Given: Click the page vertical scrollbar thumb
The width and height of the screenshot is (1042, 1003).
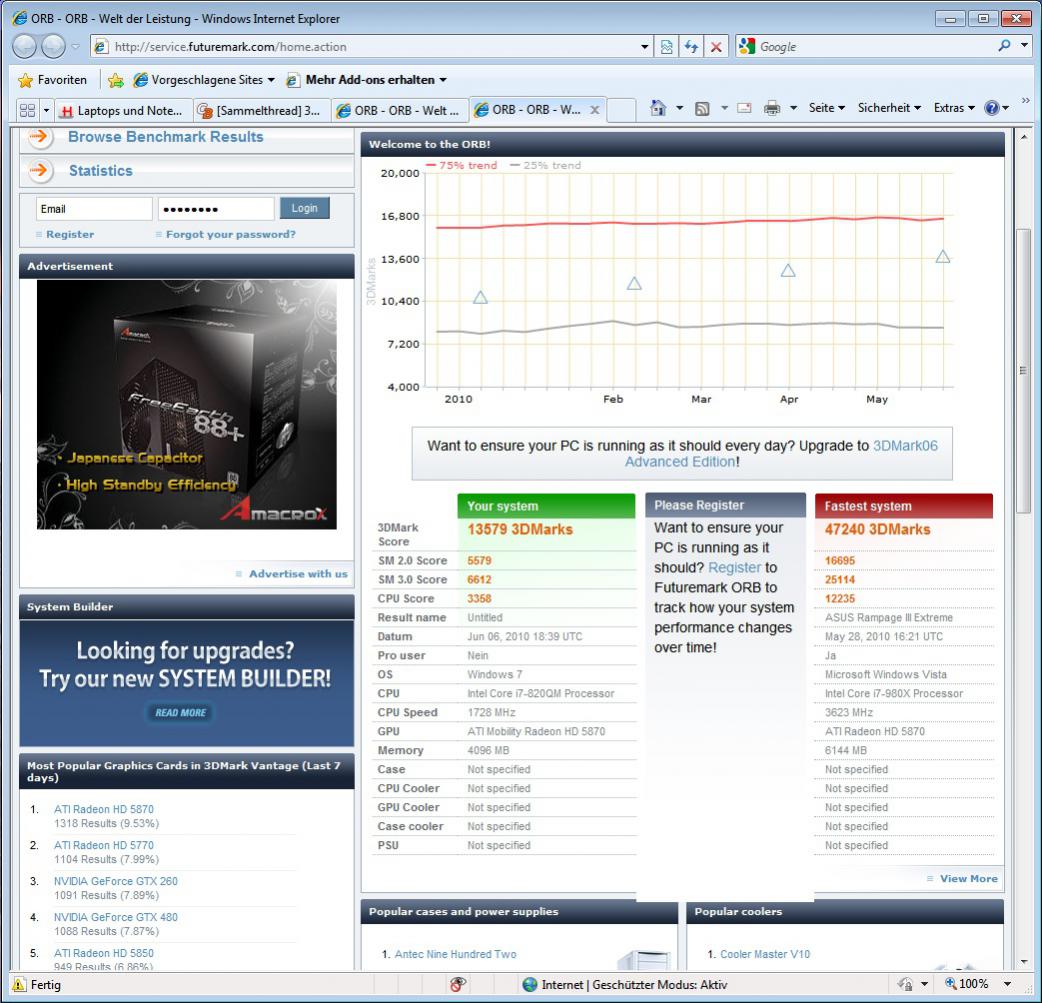Looking at the screenshot, I should [1023, 370].
